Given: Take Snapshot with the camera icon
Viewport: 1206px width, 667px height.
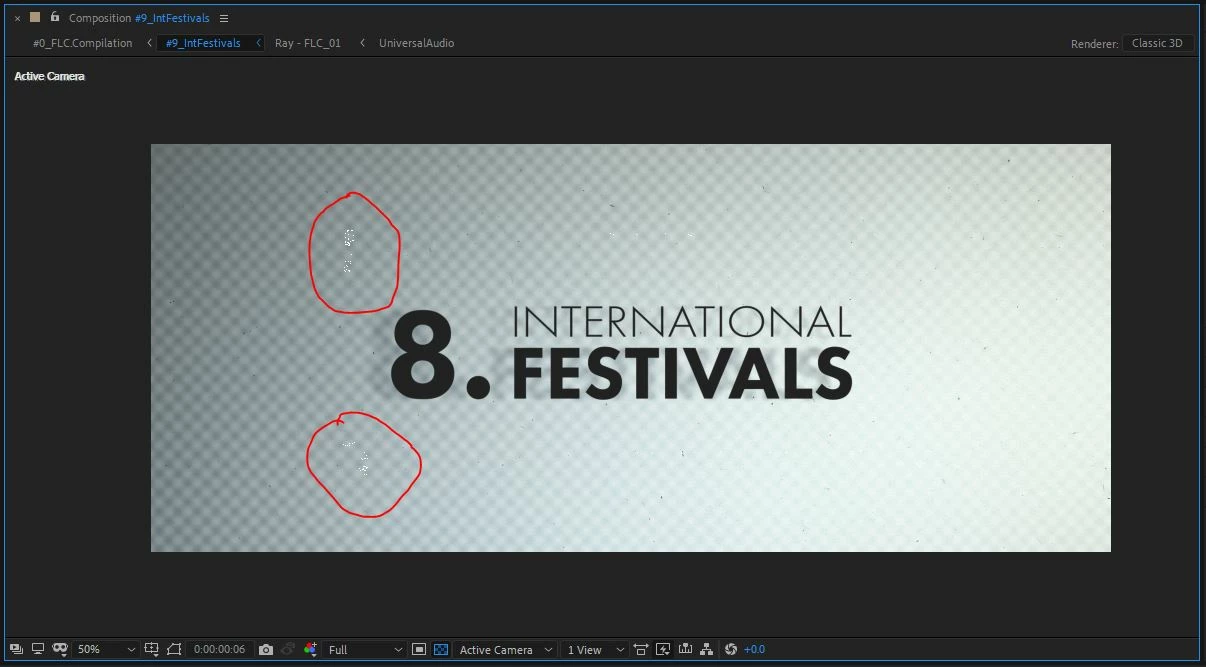Looking at the screenshot, I should (x=265, y=649).
